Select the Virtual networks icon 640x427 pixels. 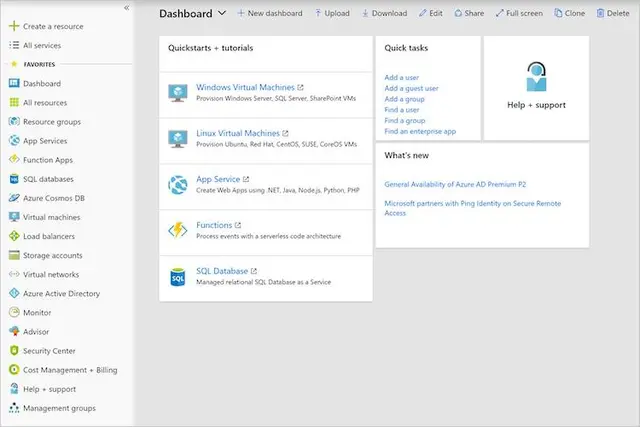[14, 274]
